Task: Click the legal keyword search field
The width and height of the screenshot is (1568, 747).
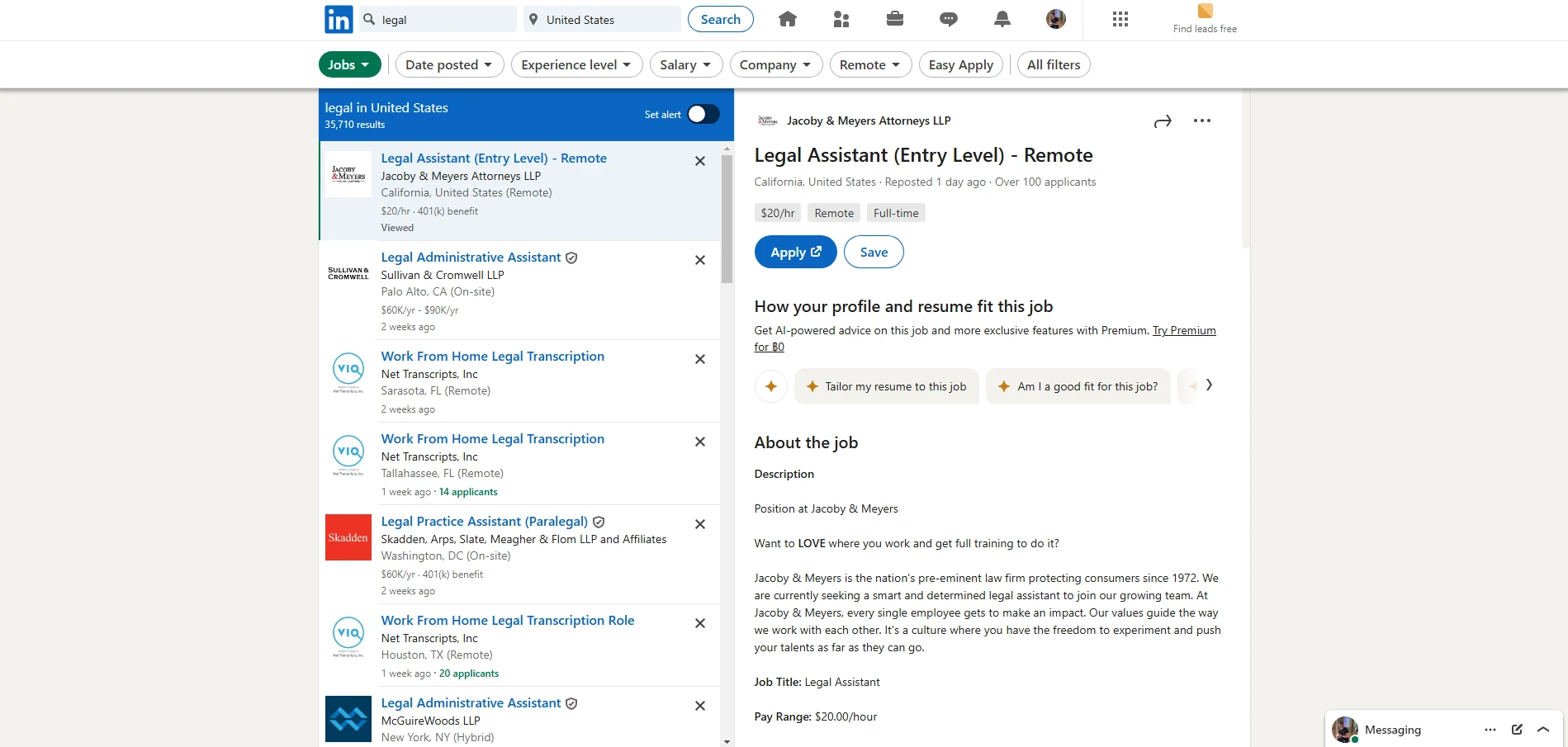Action: (x=438, y=19)
